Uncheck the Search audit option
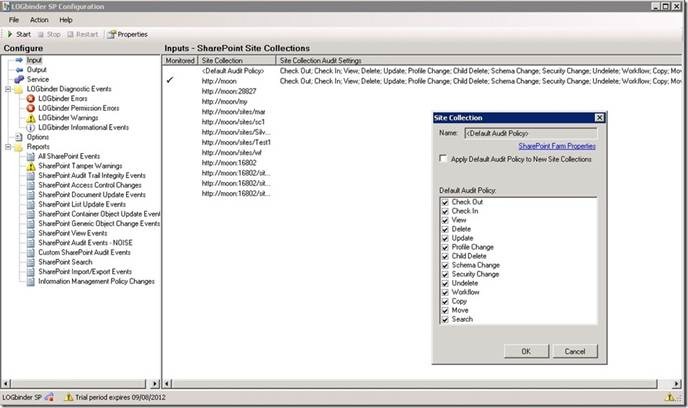The image size is (688, 408). click(444, 320)
